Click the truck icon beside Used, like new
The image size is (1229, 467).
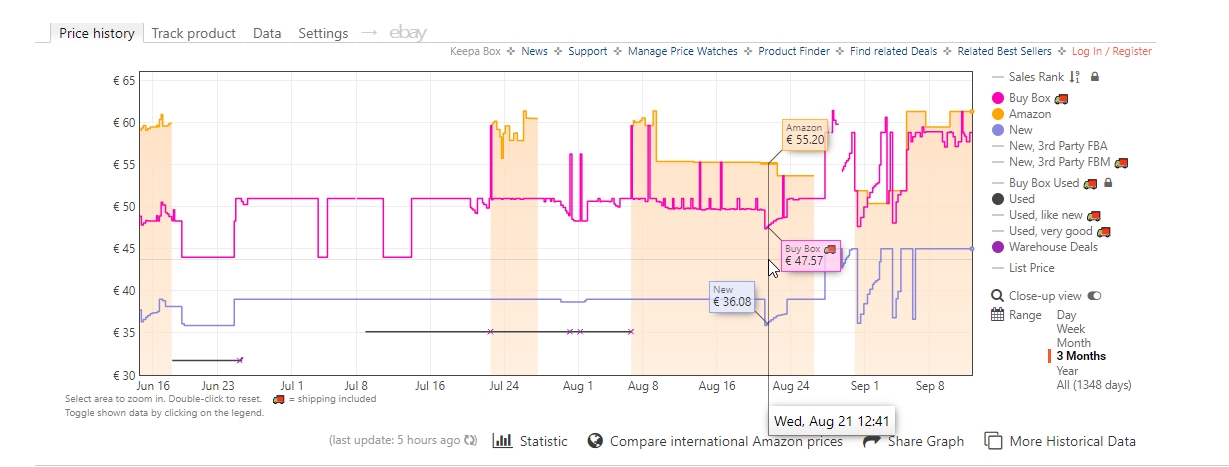tap(1094, 215)
